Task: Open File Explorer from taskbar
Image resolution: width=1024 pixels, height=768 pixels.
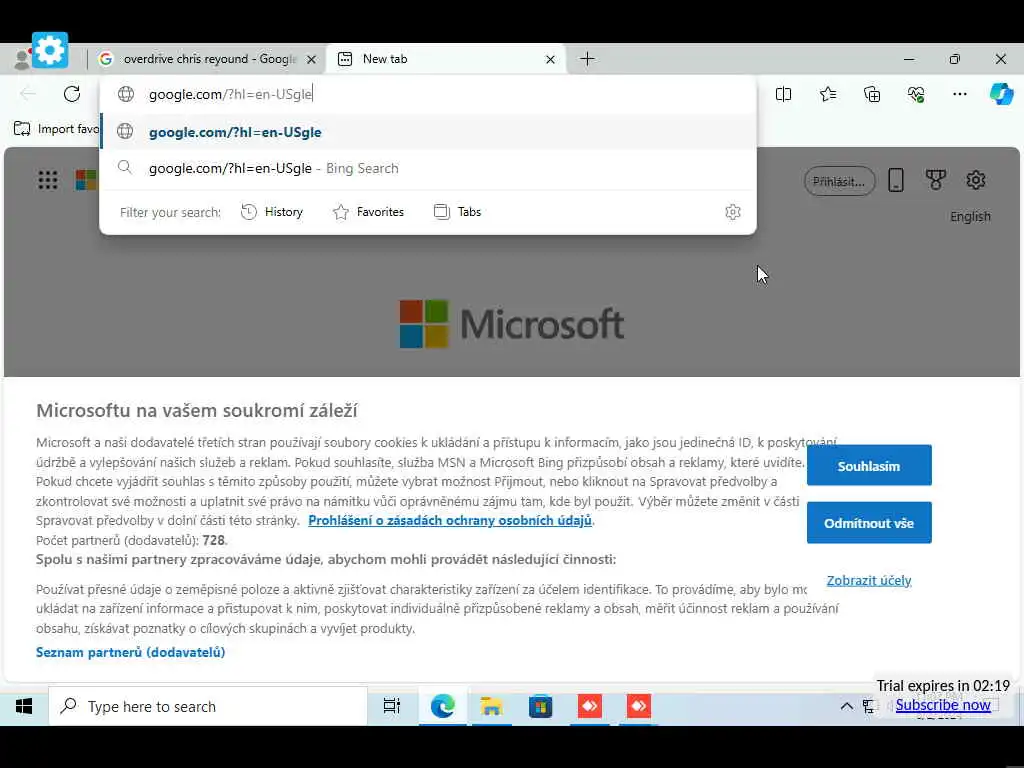Action: 491,706
